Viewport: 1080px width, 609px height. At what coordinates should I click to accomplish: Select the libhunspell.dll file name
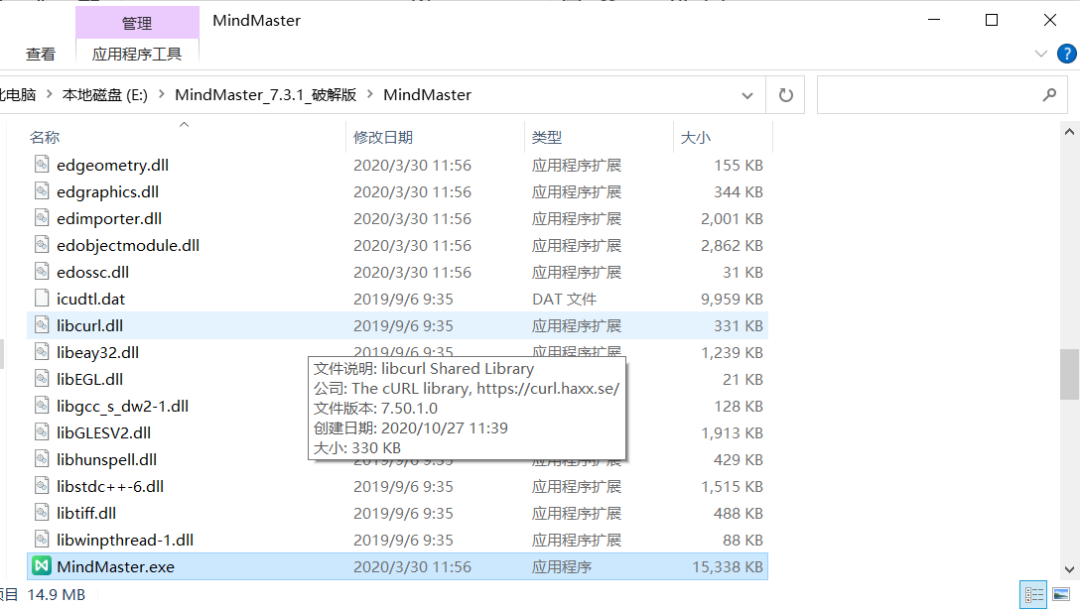(x=106, y=460)
